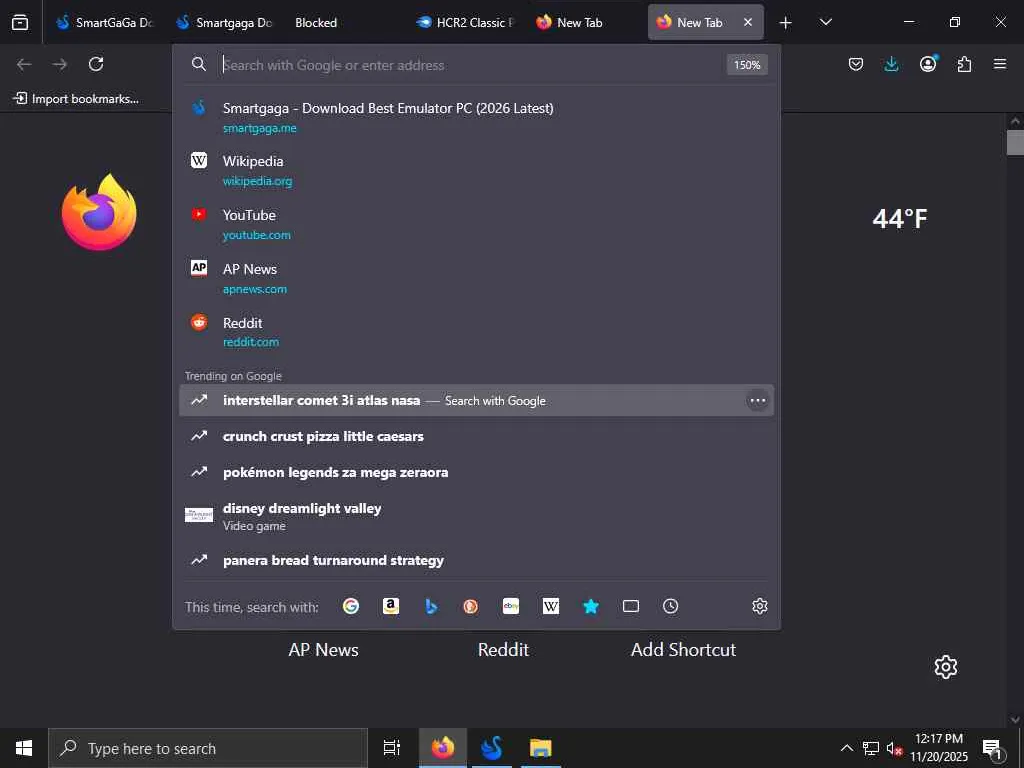
Task: Open the Firefox account icon
Action: click(x=928, y=63)
